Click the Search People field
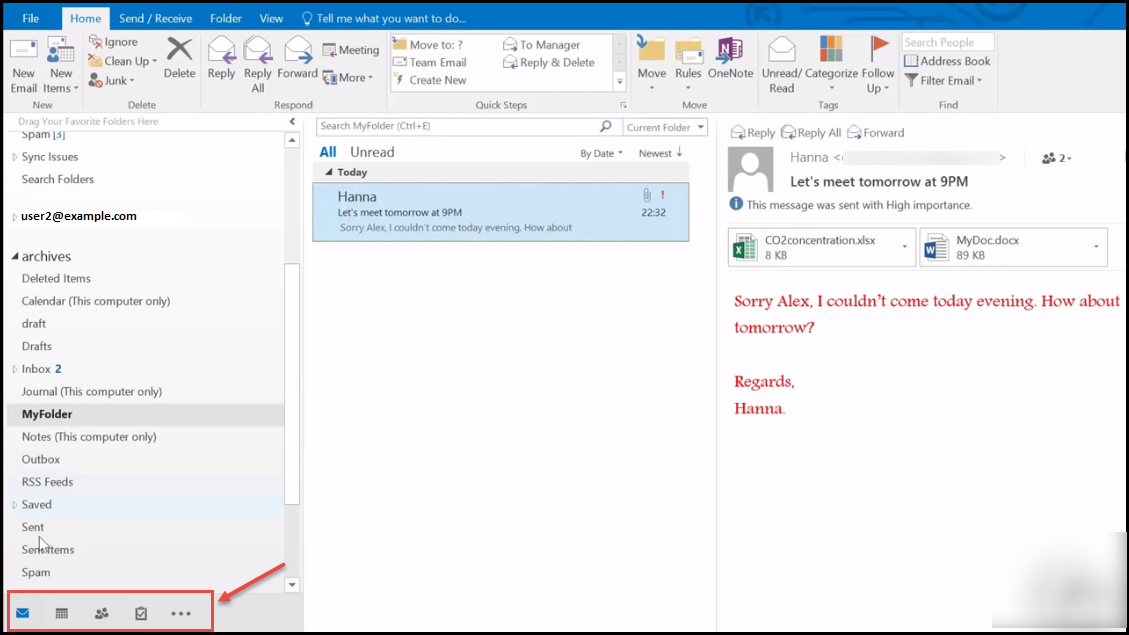1129x635 pixels. coord(947,42)
